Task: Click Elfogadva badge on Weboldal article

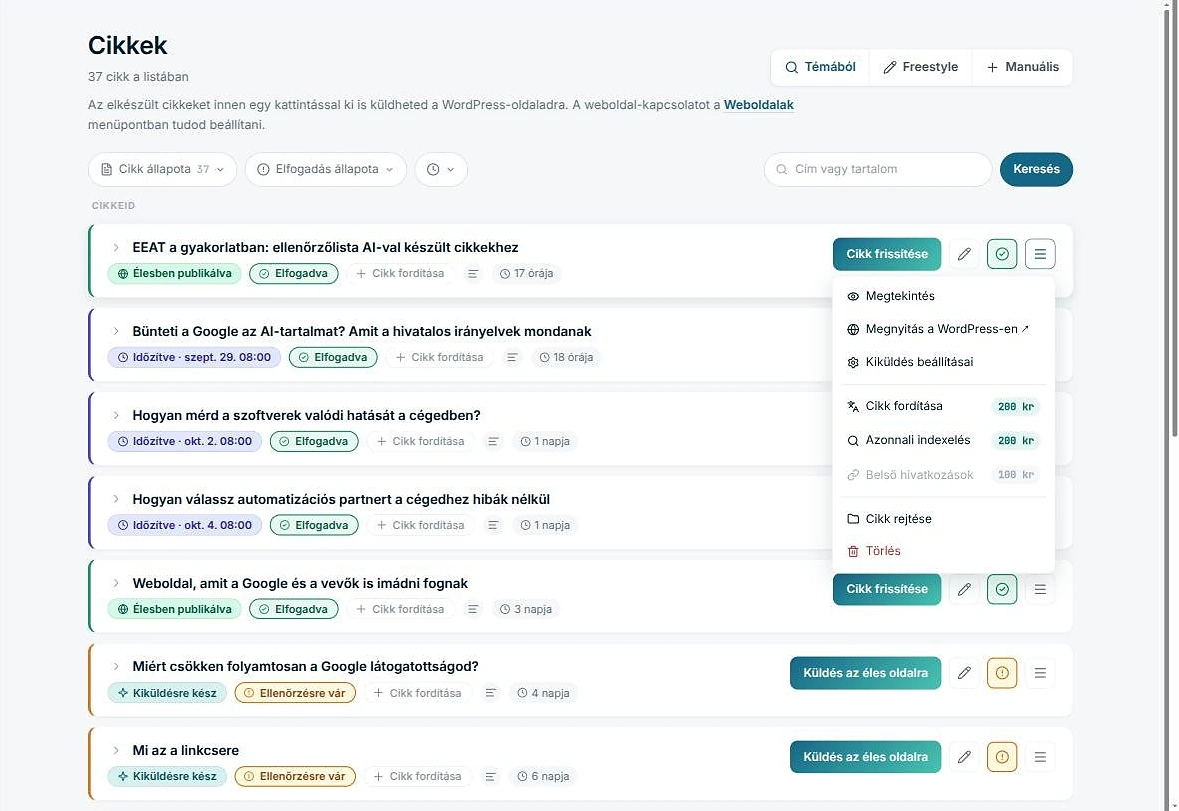Action: click(294, 610)
